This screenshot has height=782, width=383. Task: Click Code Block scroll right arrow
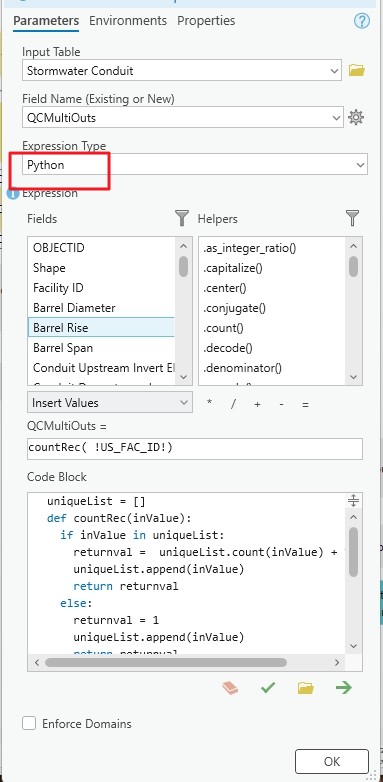click(x=337, y=662)
